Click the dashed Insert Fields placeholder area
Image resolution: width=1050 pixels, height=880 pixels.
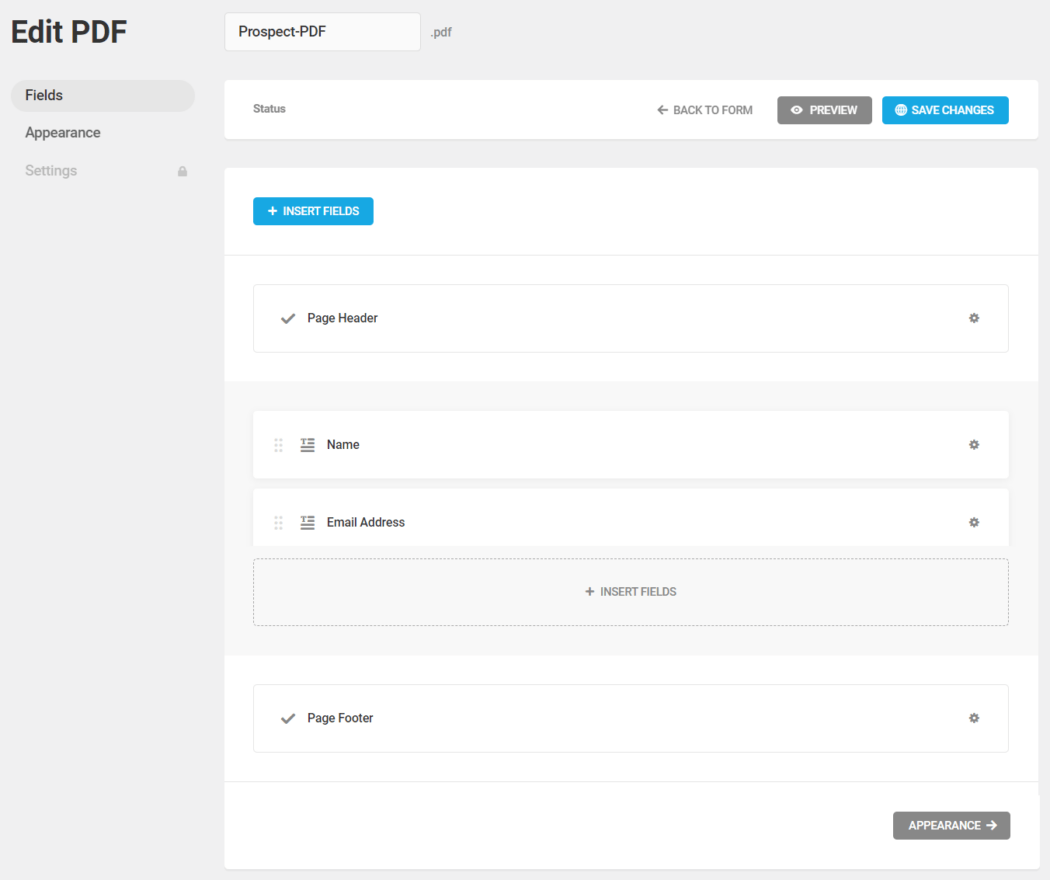tap(630, 591)
